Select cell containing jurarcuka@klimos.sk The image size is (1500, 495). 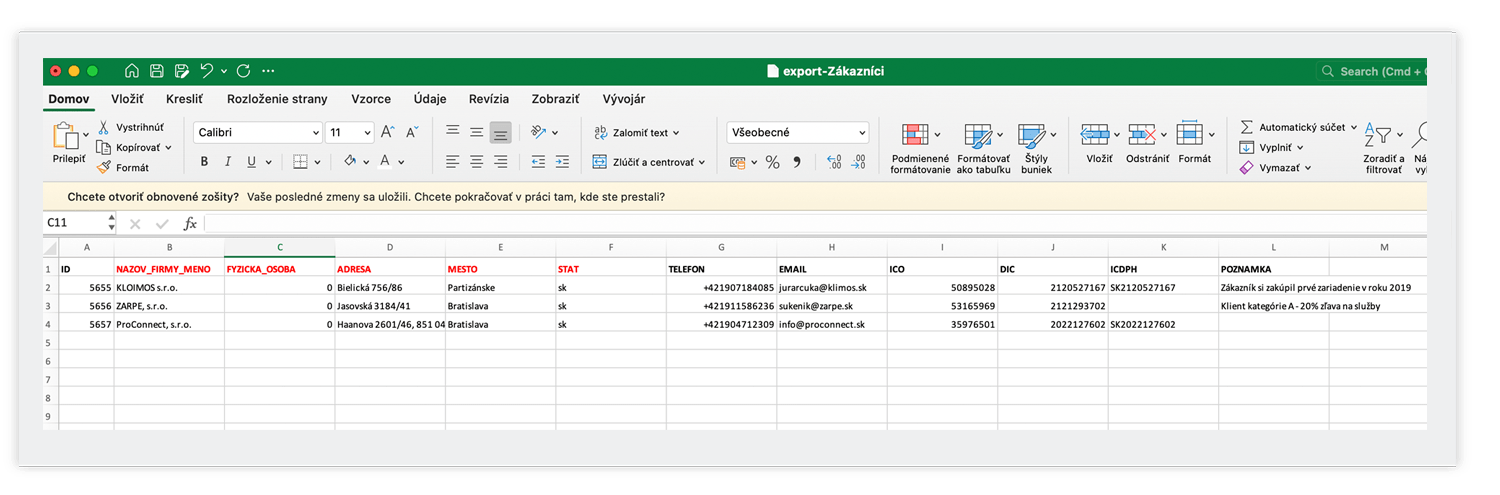[831, 287]
